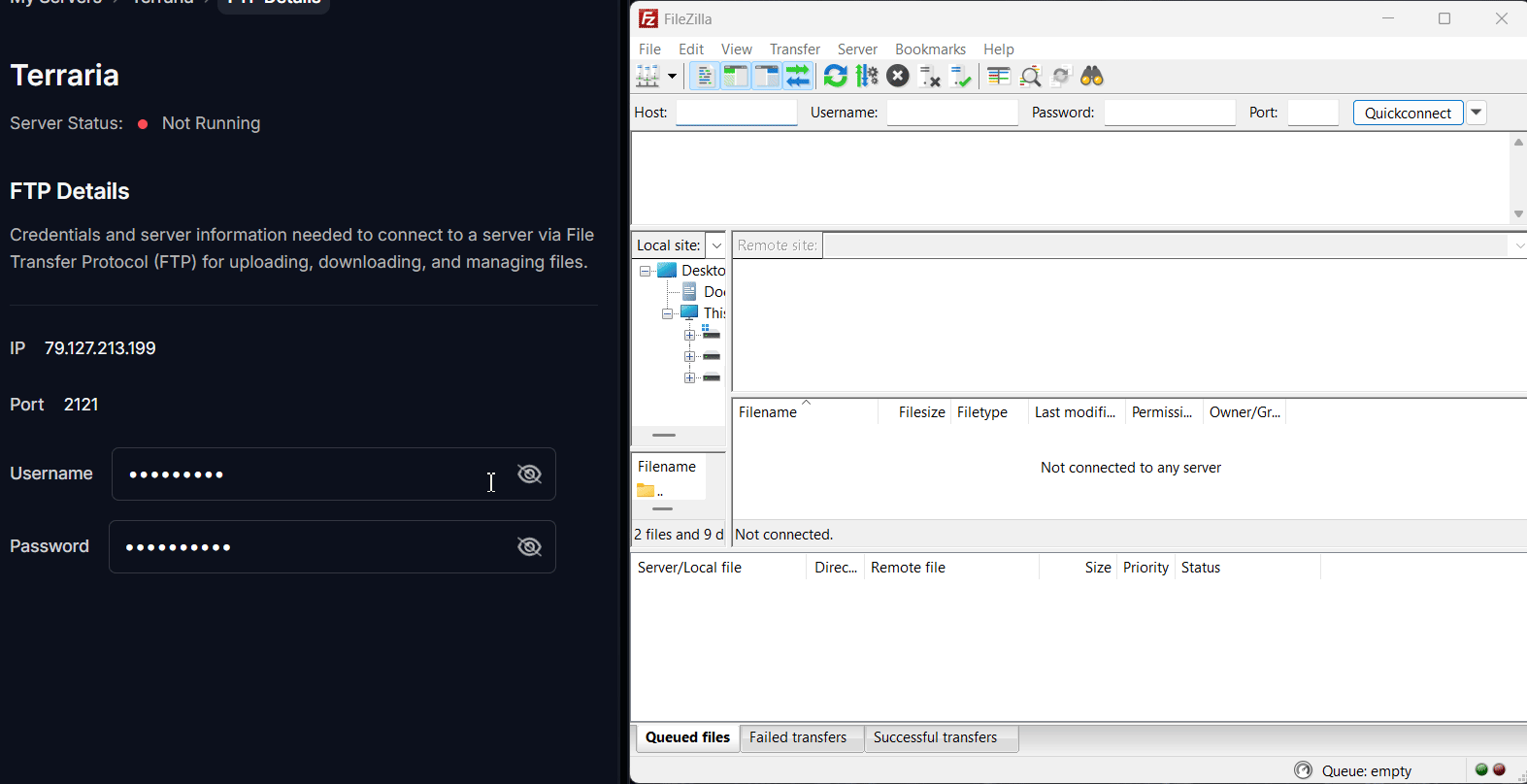Open the Edit menu
Screen dimensions: 1527x784
click(691, 49)
